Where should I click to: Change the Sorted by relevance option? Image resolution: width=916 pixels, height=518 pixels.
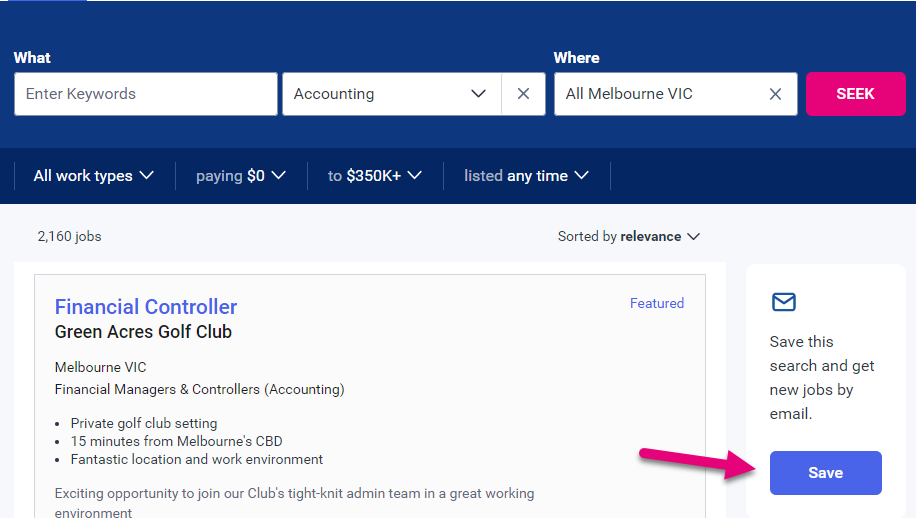pyautogui.click(x=629, y=237)
